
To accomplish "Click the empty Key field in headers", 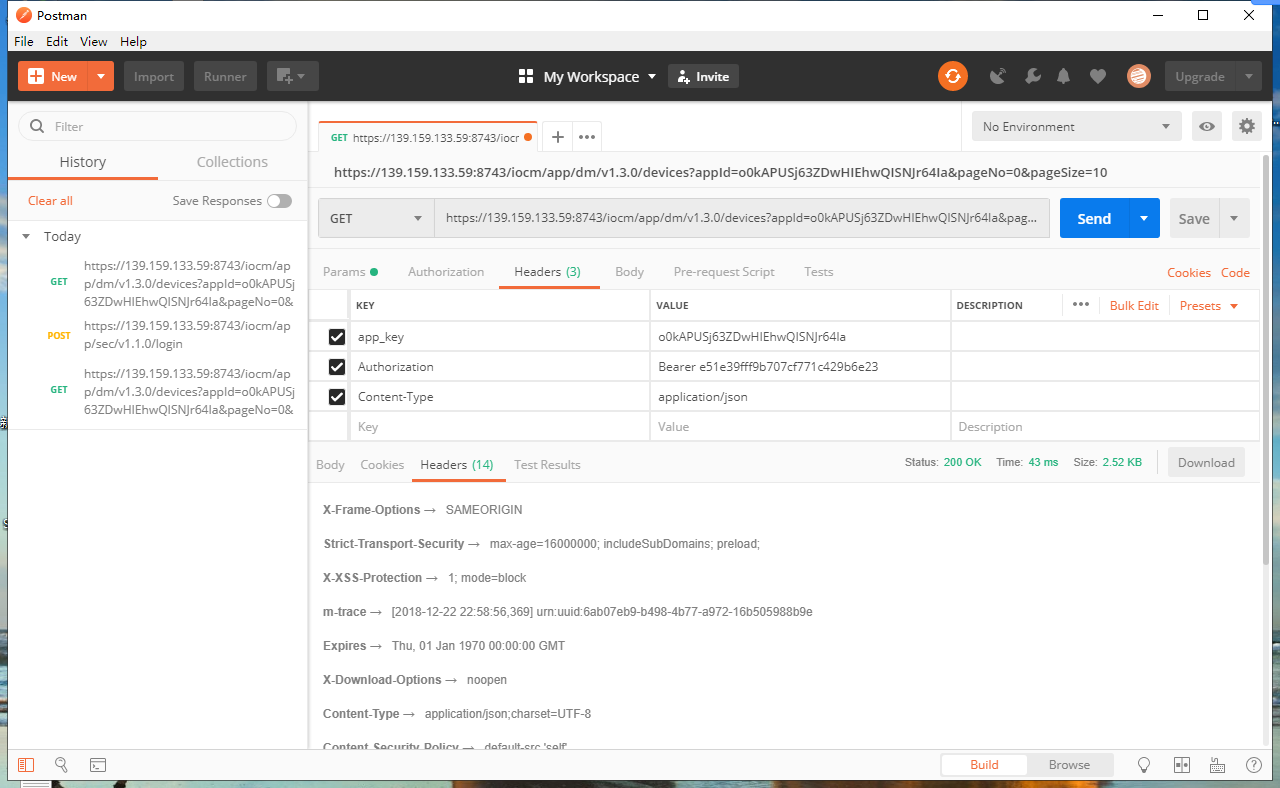I will point(499,427).
